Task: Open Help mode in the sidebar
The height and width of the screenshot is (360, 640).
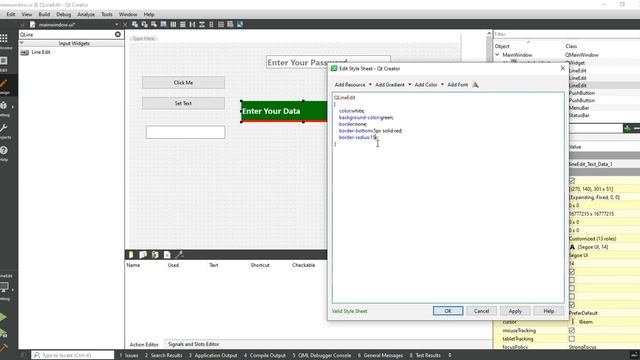Action: pos(4,153)
